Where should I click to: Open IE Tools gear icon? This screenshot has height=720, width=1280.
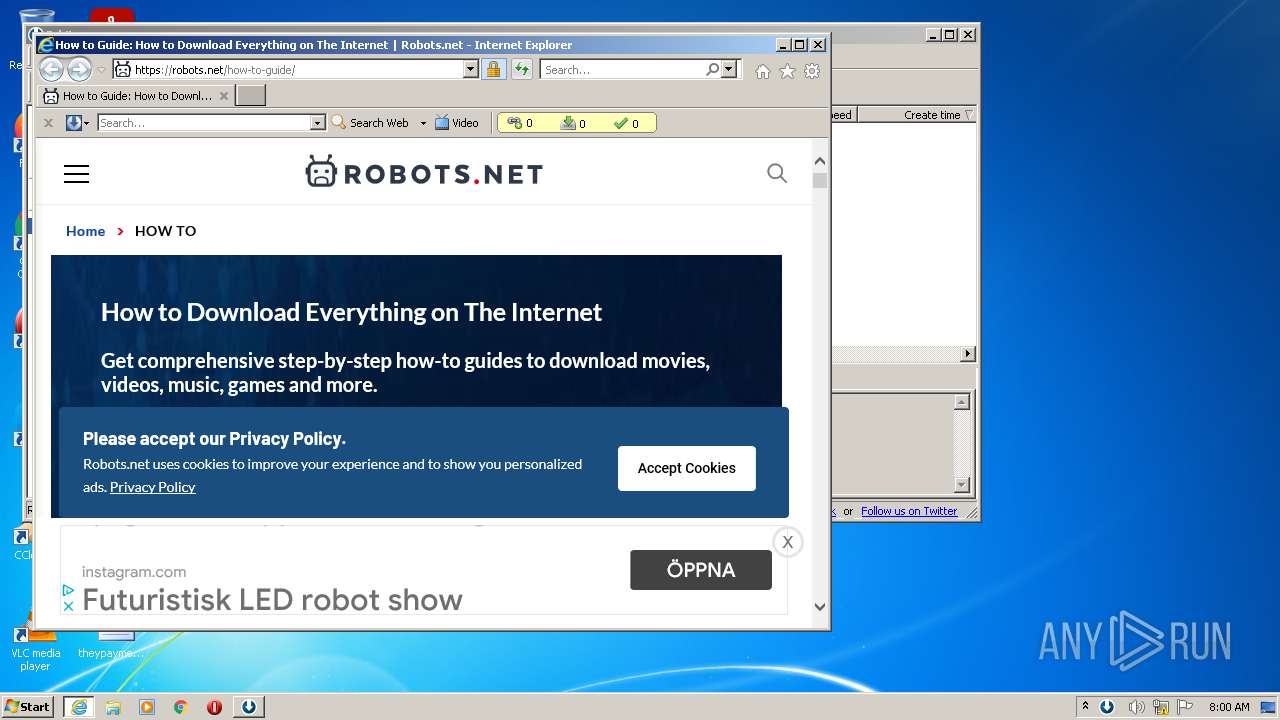tap(812, 71)
